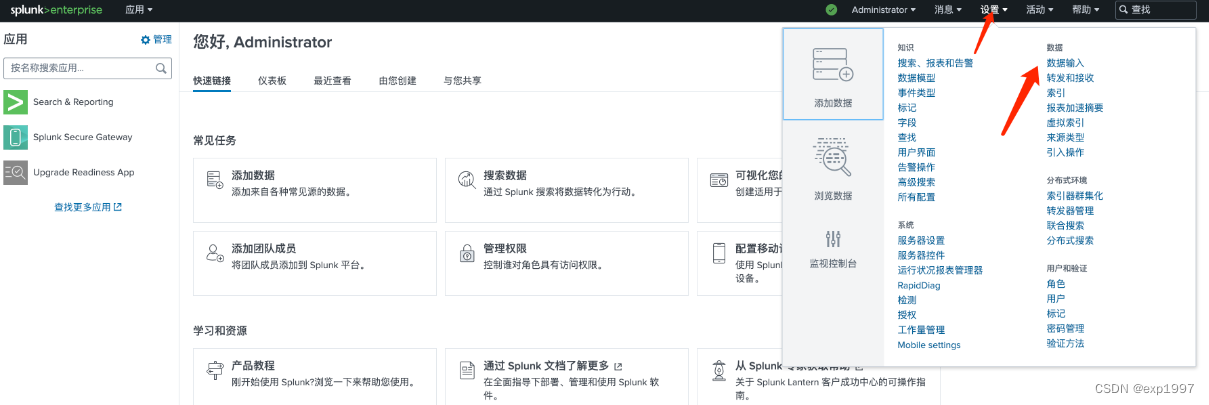This screenshot has width=1209, height=405.
Task: Click the Splunk Enterprise logo
Action: [x=57, y=9]
